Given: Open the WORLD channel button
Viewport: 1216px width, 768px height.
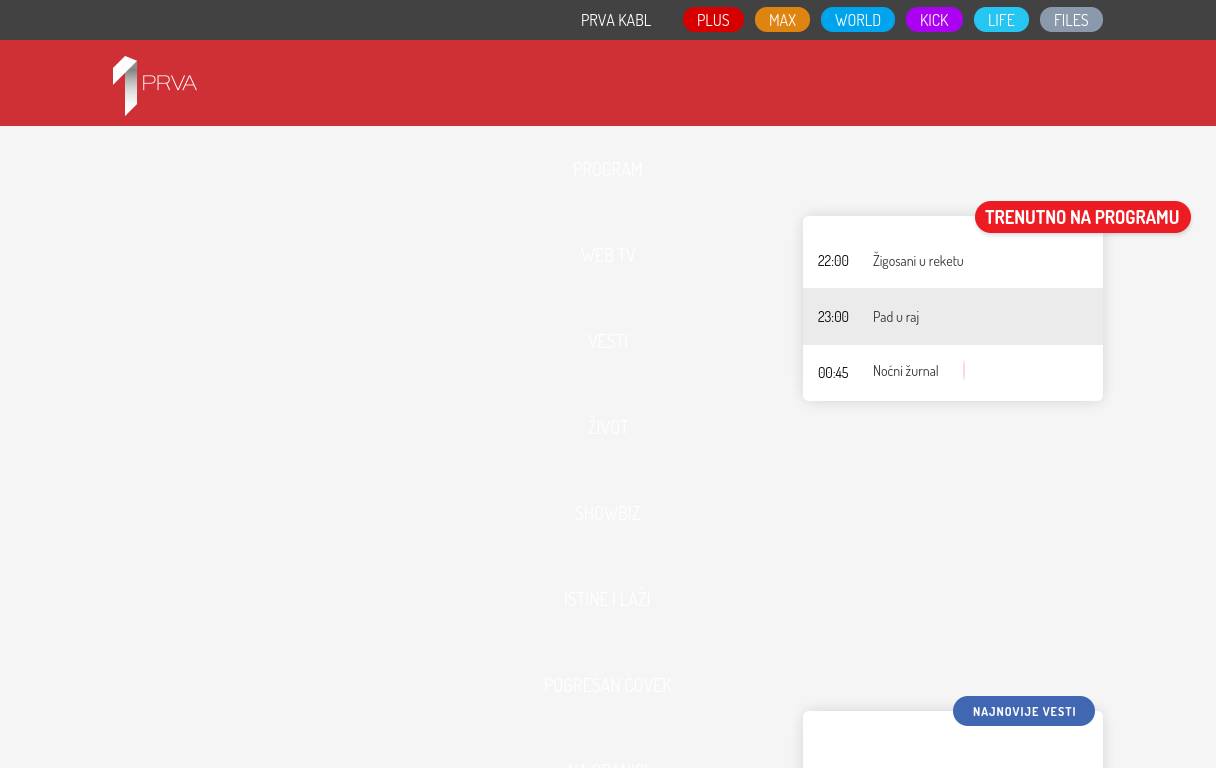Looking at the screenshot, I should 857,20.
